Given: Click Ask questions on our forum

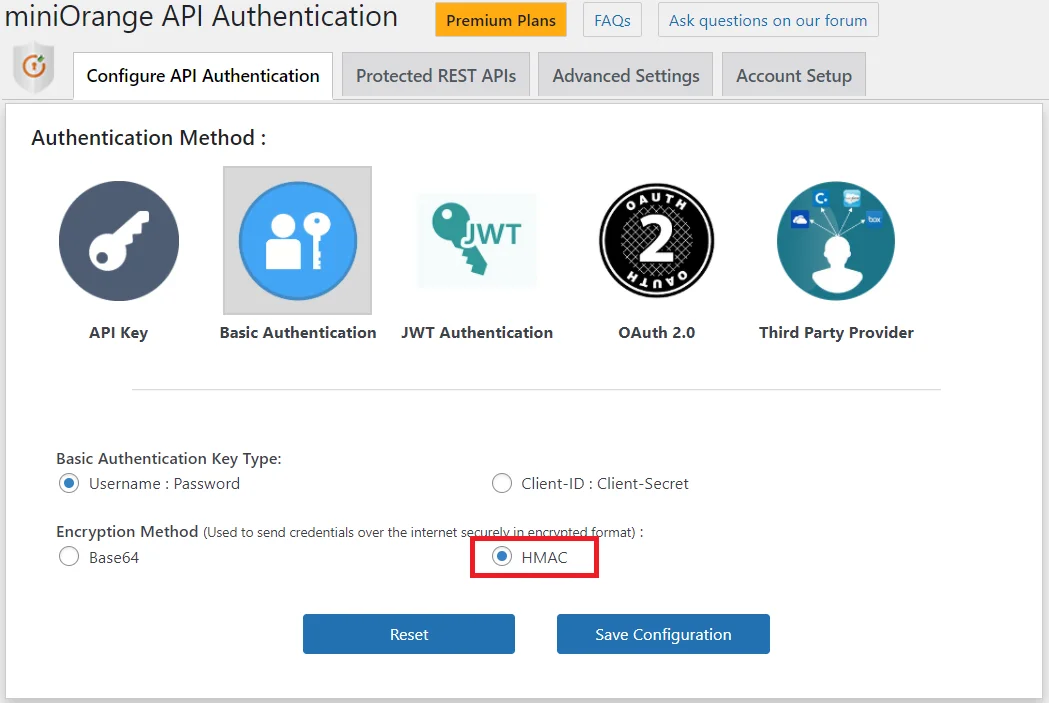Looking at the screenshot, I should [768, 20].
